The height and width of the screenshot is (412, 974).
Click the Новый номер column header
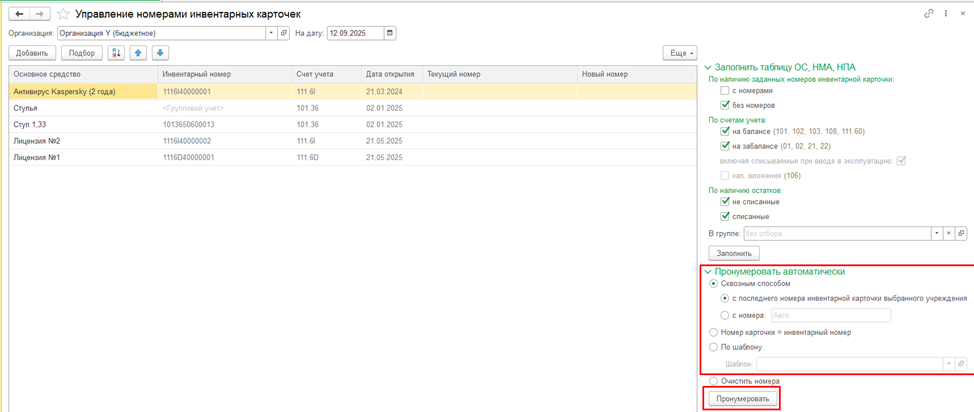pos(637,74)
